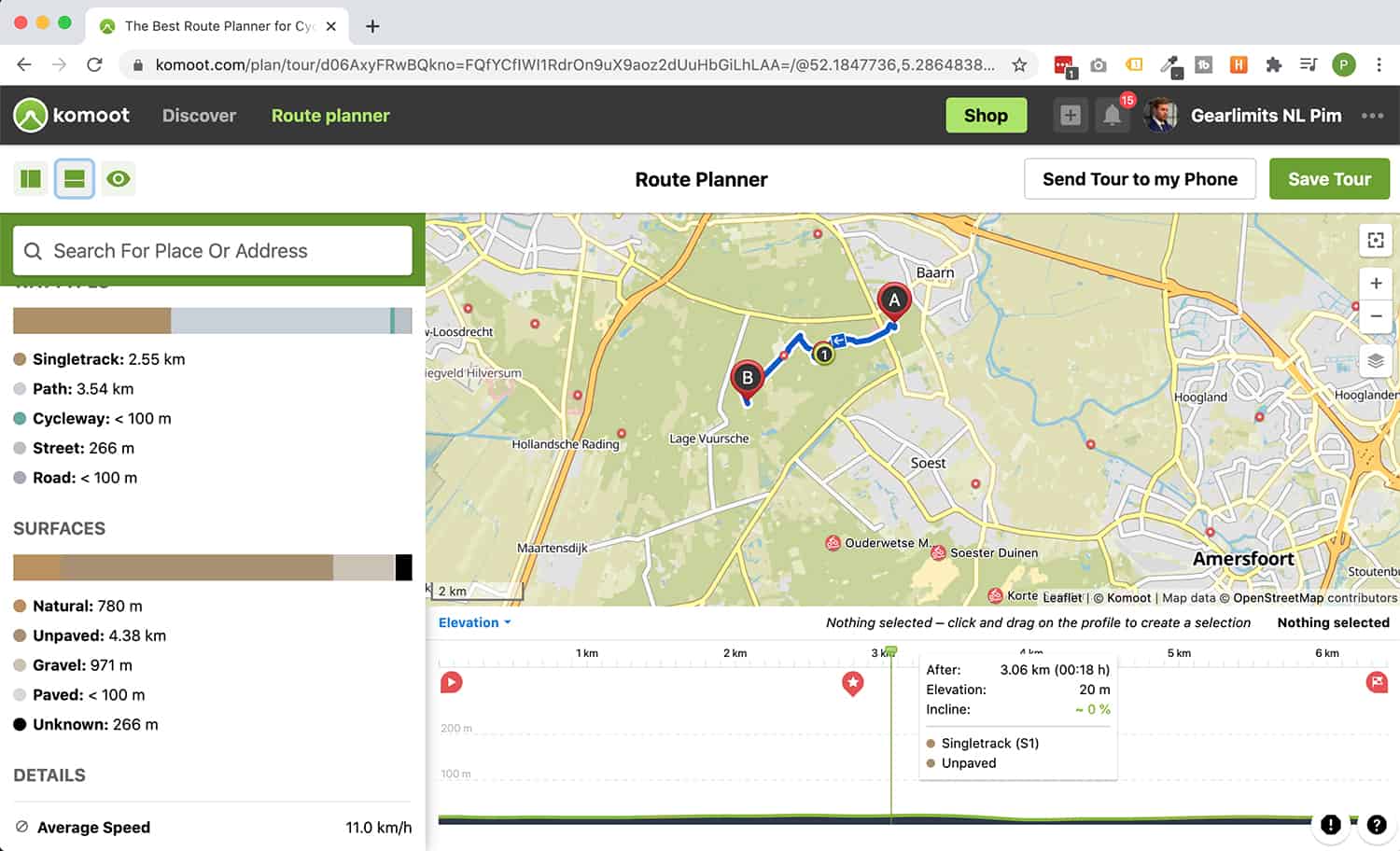The height and width of the screenshot is (851, 1400).
Task: Open the browser extensions puzzle icon
Action: [x=1273, y=64]
